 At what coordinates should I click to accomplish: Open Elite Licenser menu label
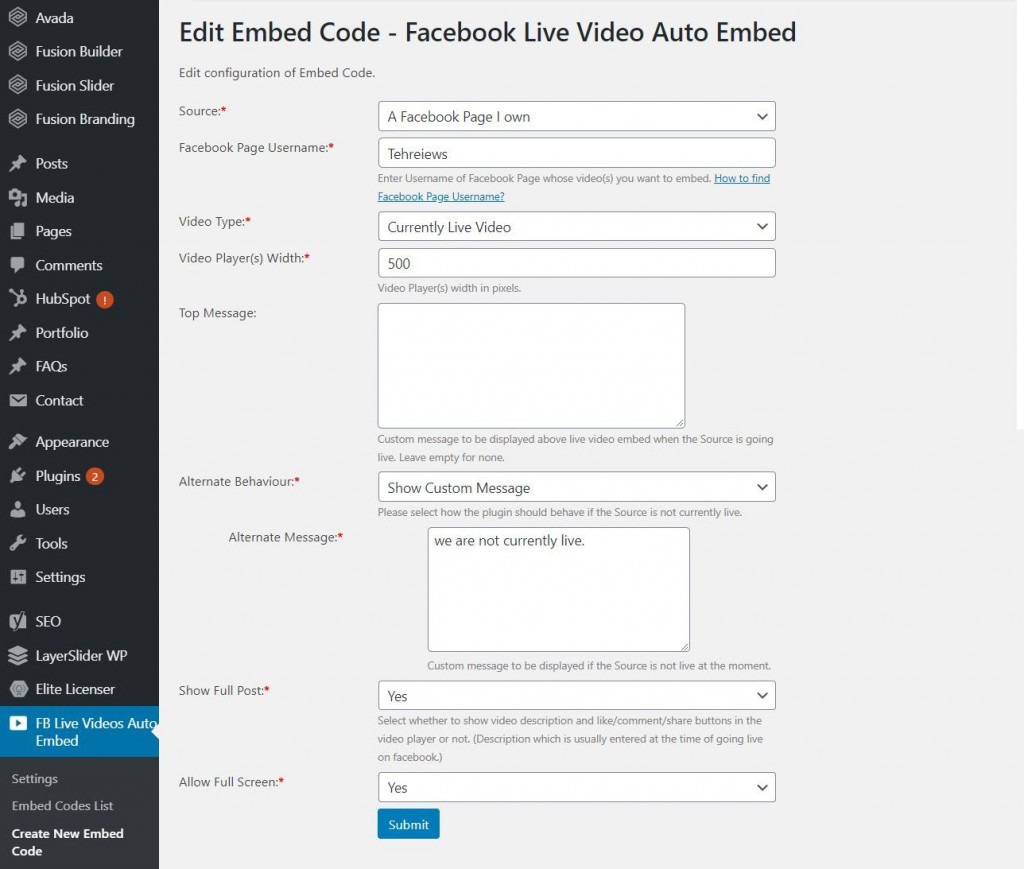[74, 689]
